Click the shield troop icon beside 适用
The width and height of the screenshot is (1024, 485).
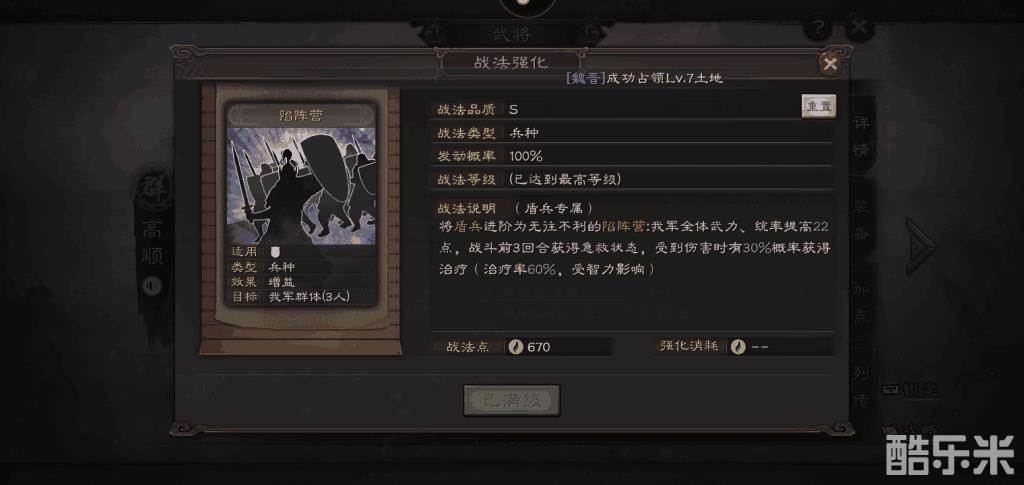pyautogui.click(x=275, y=251)
